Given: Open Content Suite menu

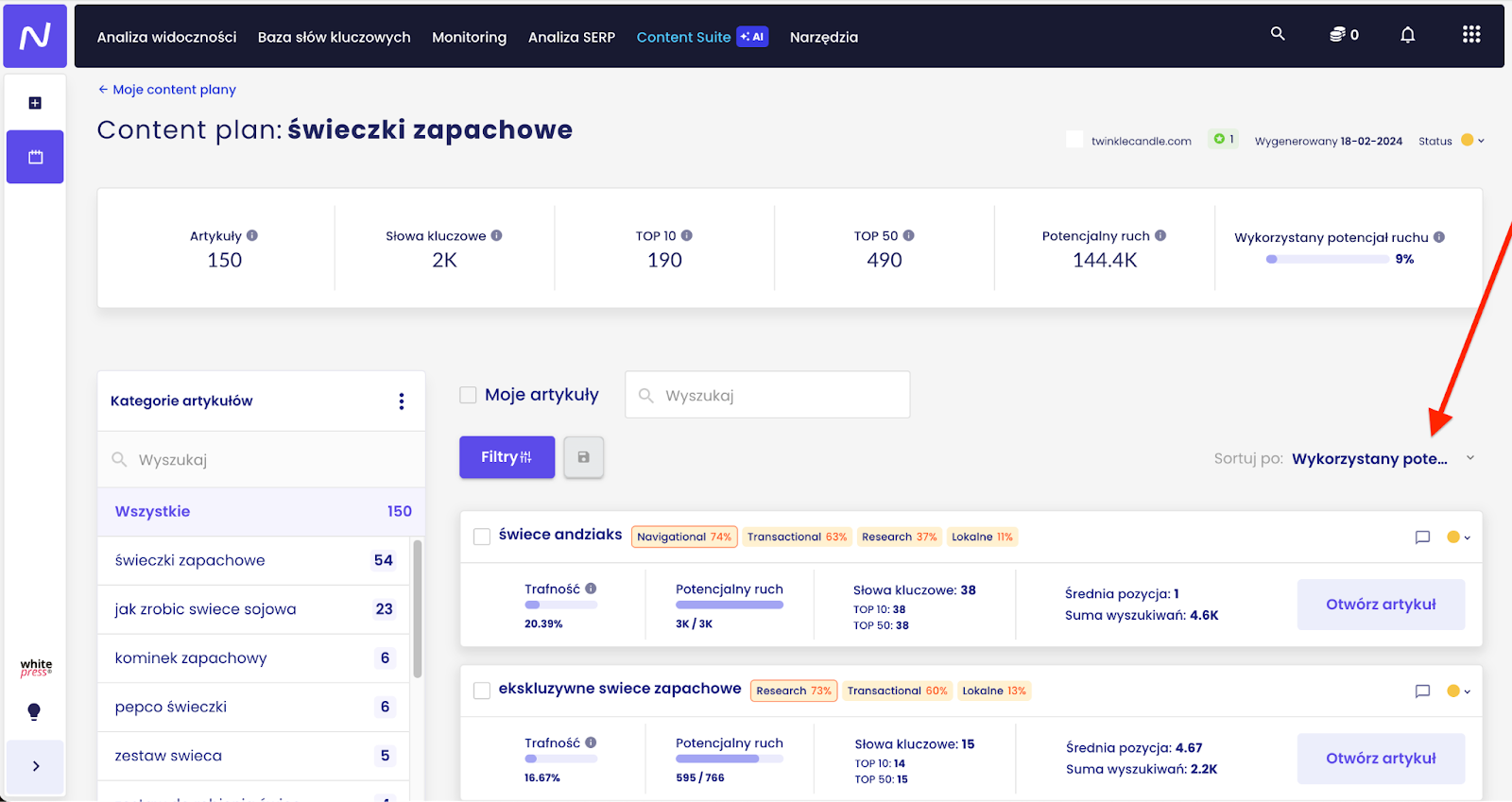Looking at the screenshot, I should 684,37.
